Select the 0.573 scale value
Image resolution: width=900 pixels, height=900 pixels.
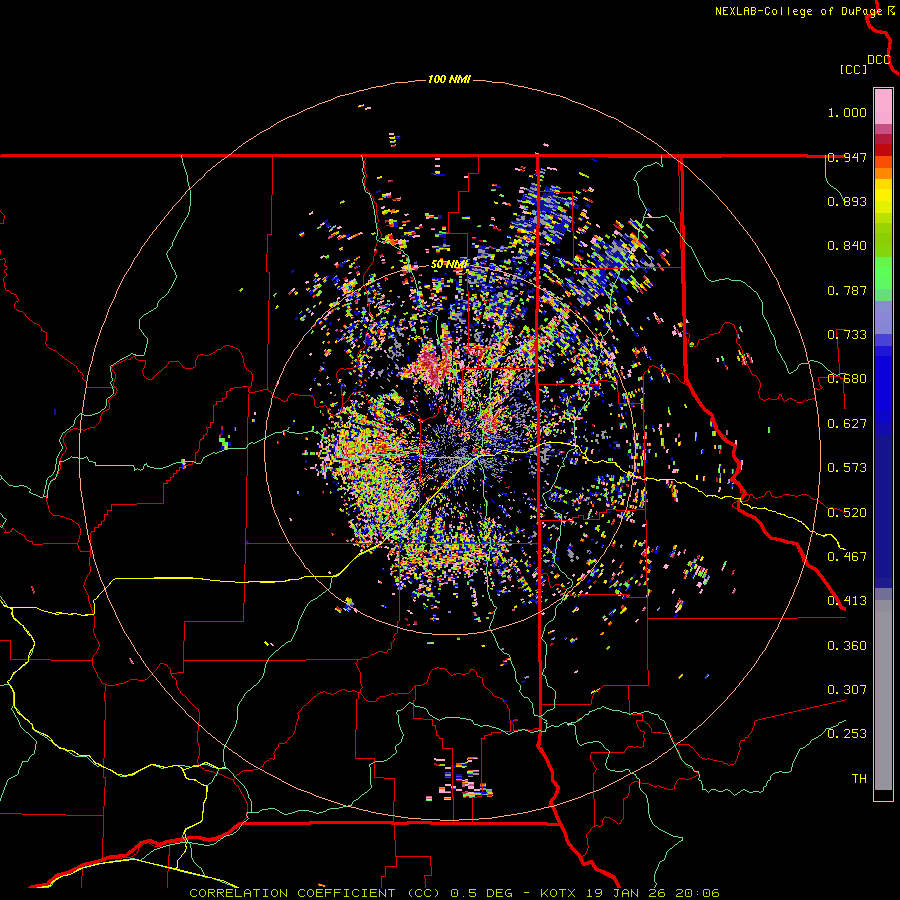[x=847, y=468]
